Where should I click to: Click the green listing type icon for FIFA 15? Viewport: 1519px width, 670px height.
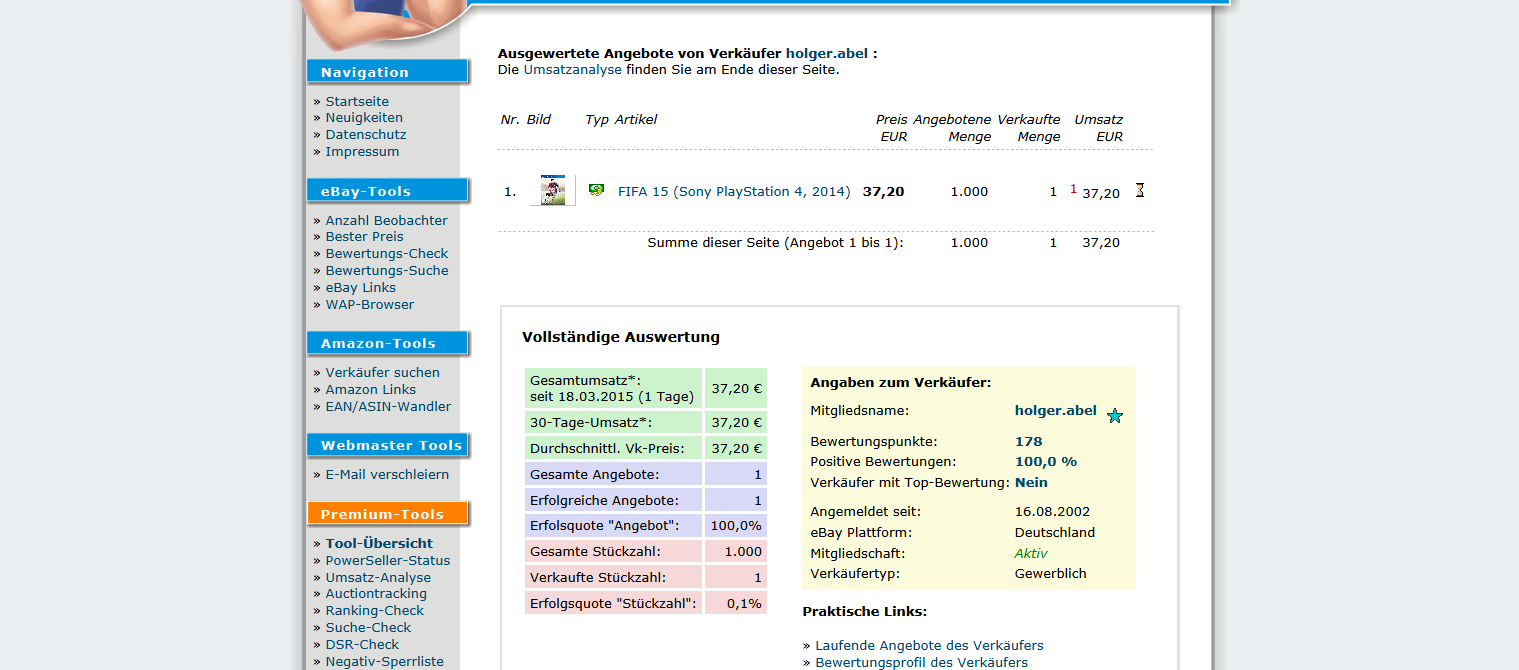point(596,190)
